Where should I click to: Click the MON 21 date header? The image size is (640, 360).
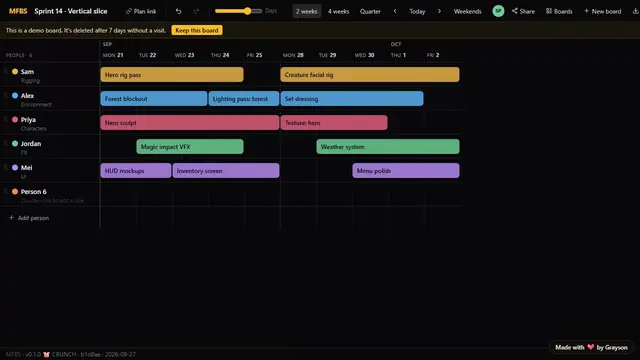tap(113, 55)
